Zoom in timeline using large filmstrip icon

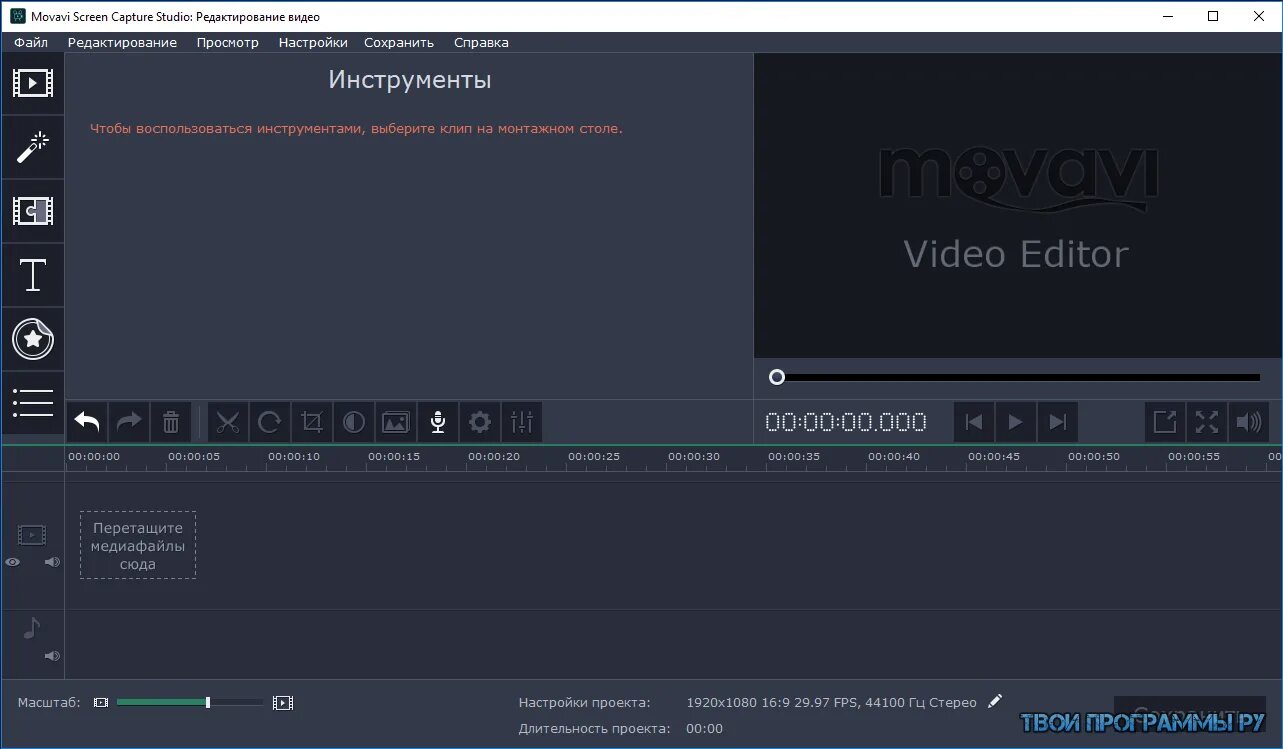(x=283, y=703)
